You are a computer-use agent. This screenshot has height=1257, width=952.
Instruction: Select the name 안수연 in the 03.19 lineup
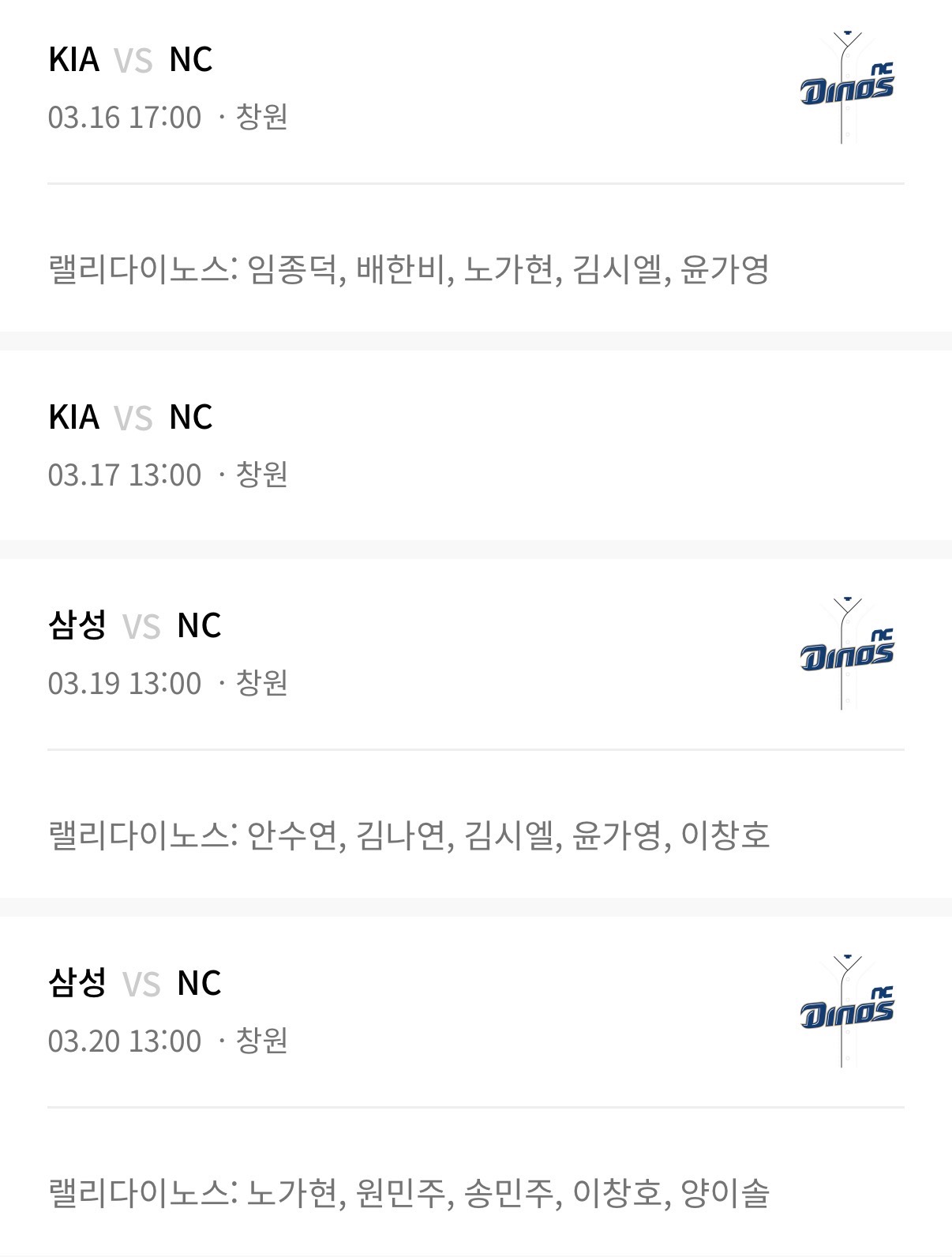point(291,835)
